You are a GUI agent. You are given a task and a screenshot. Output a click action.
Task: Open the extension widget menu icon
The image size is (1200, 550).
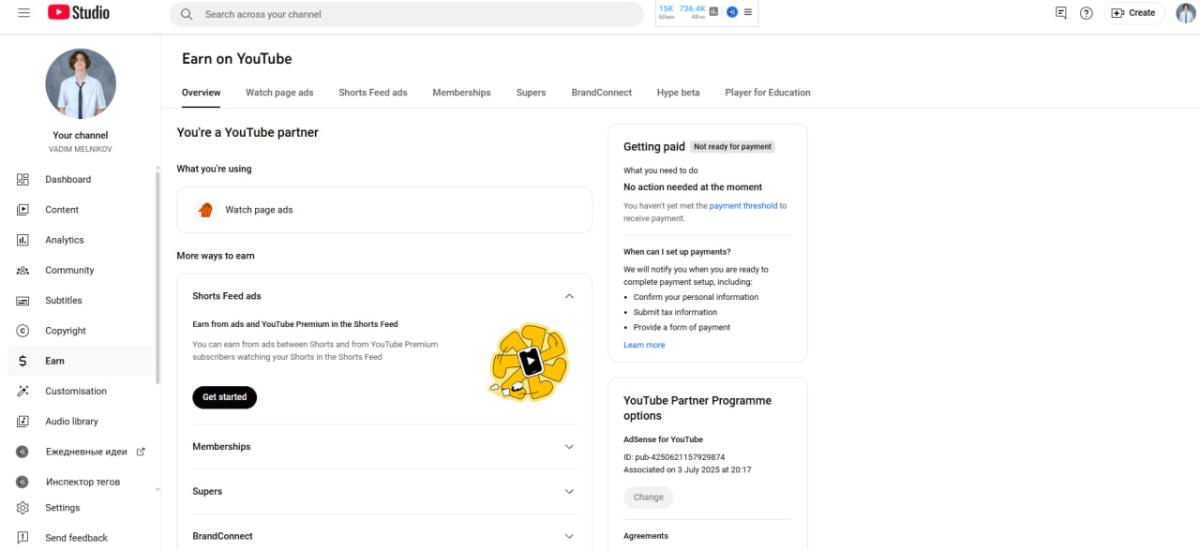click(748, 12)
